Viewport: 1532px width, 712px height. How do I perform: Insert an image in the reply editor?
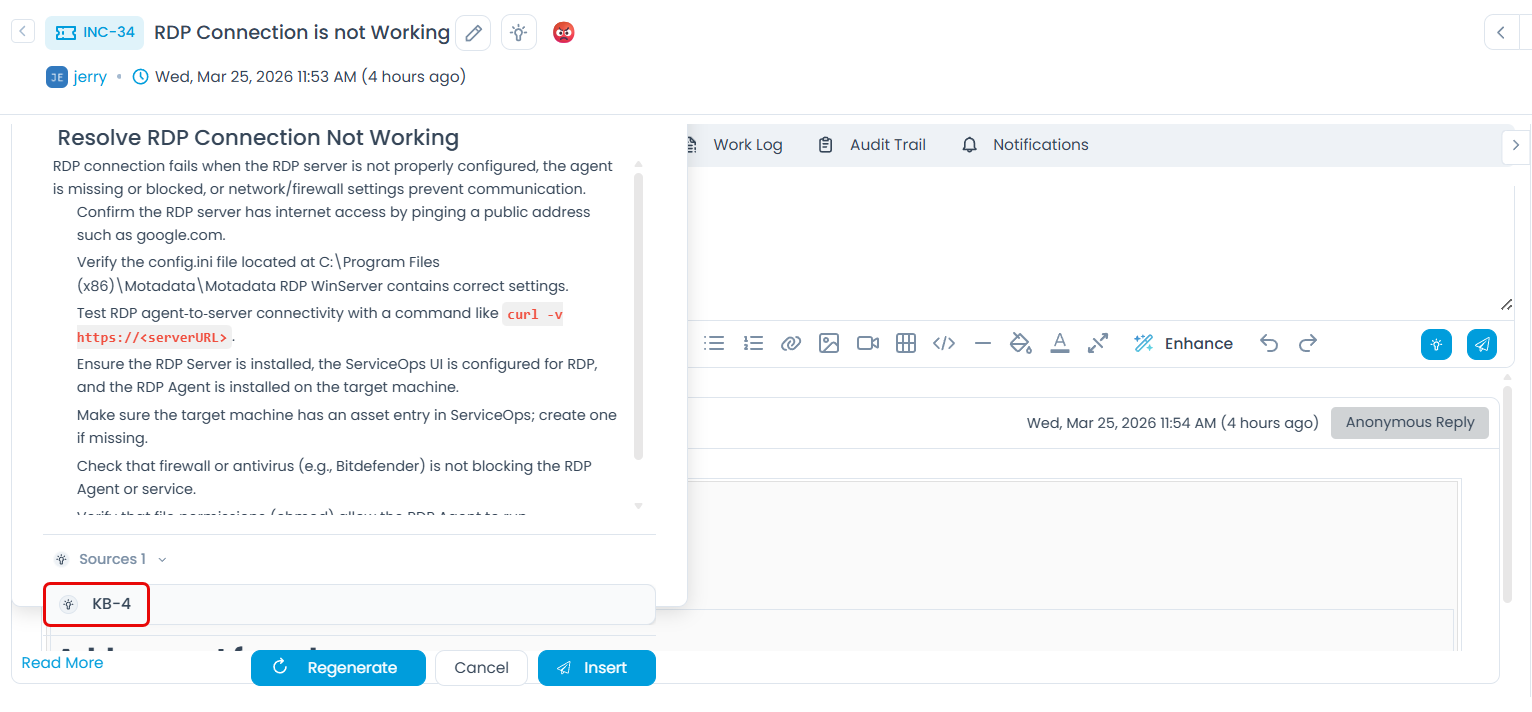point(829,343)
